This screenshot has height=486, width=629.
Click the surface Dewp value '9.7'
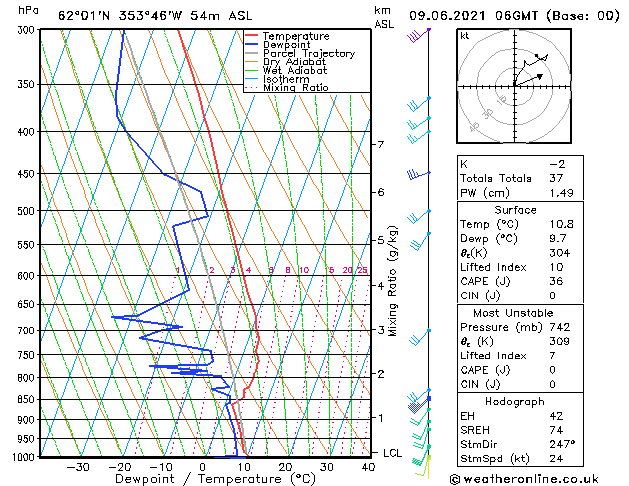[558, 239]
